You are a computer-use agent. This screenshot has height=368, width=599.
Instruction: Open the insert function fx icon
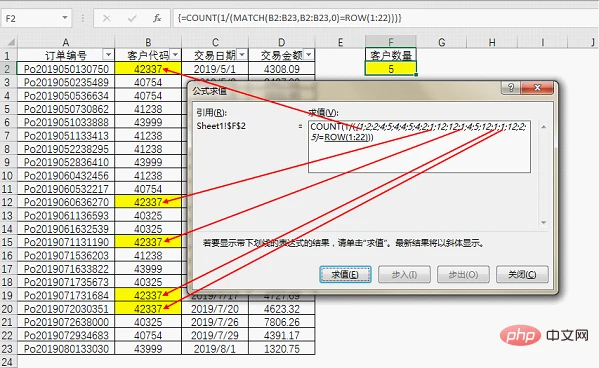click(157, 18)
